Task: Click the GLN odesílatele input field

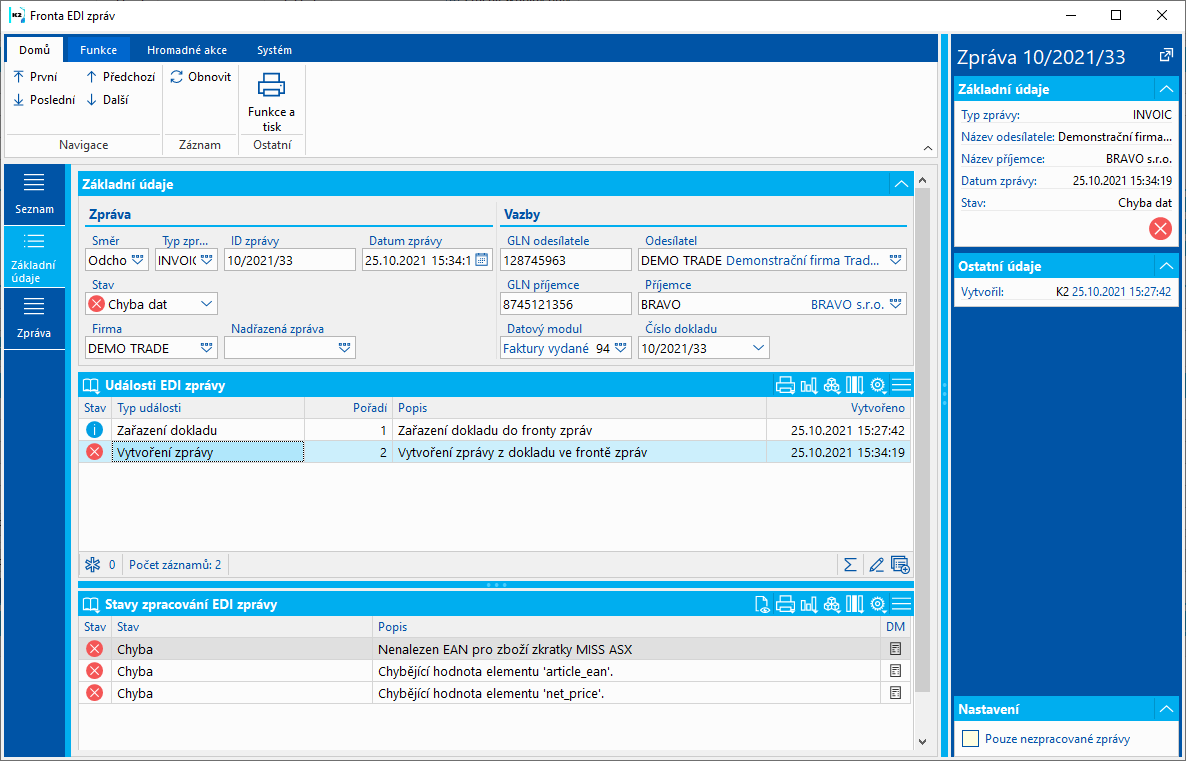Action: 564,260
